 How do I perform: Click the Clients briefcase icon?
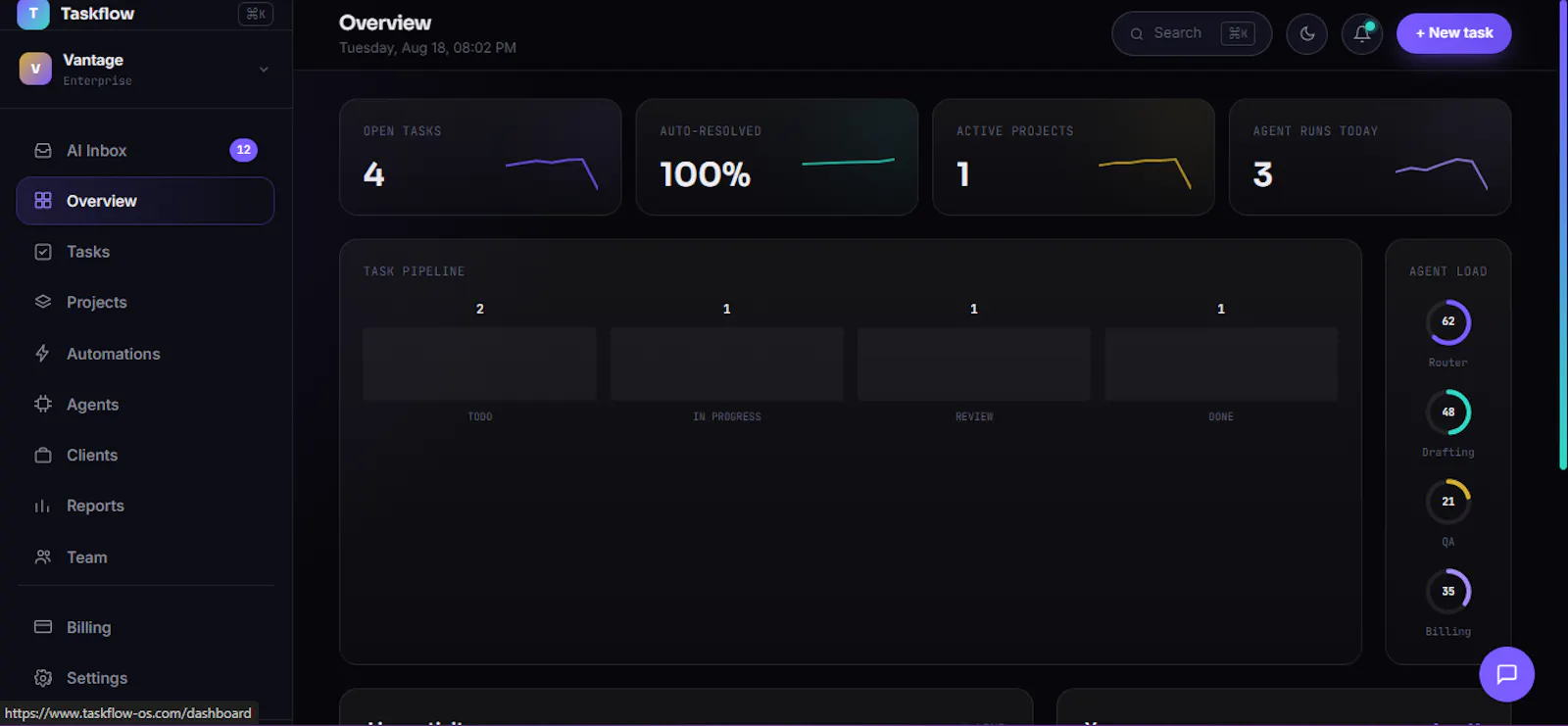tap(43, 455)
